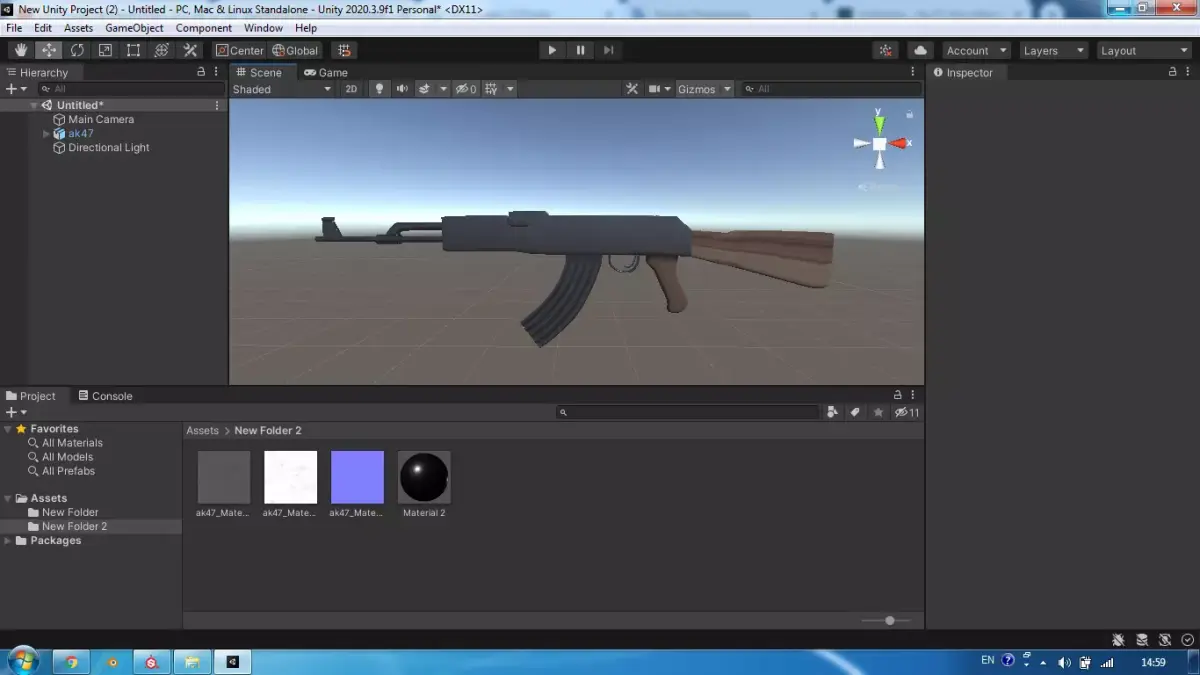Open the Layout dropdown

coord(1143,50)
